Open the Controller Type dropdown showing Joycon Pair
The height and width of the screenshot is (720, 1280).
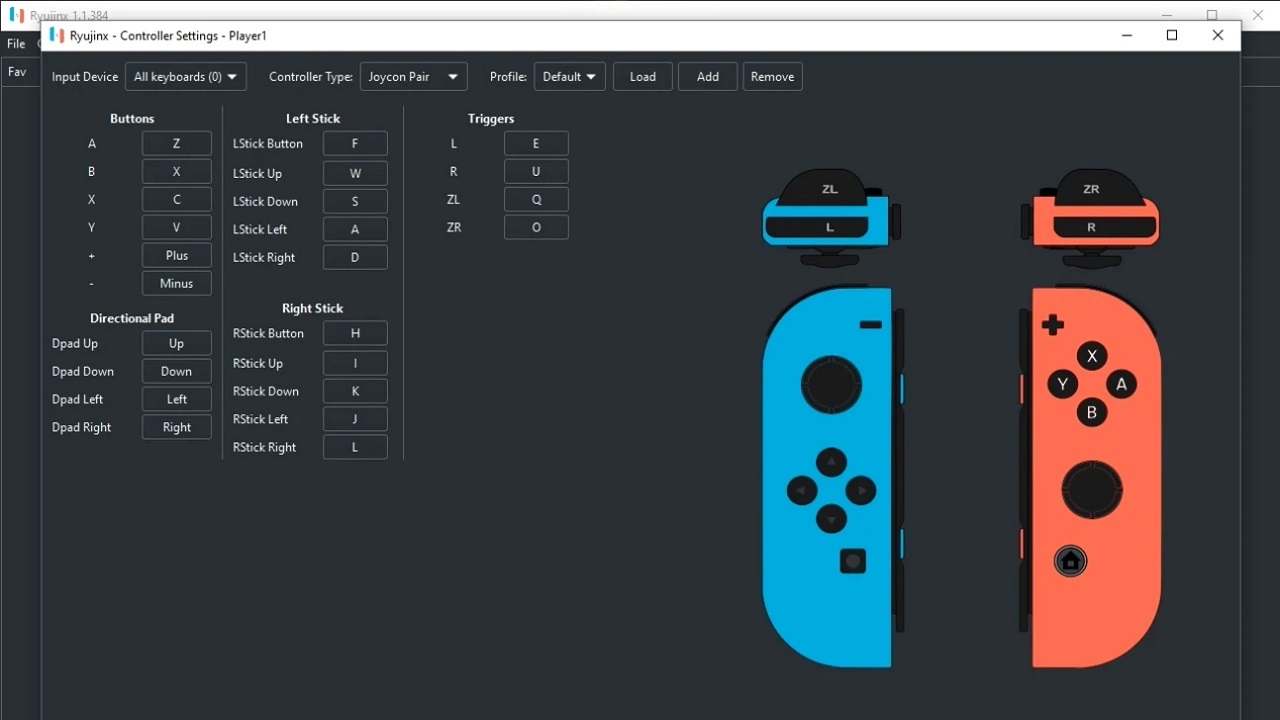(x=413, y=77)
